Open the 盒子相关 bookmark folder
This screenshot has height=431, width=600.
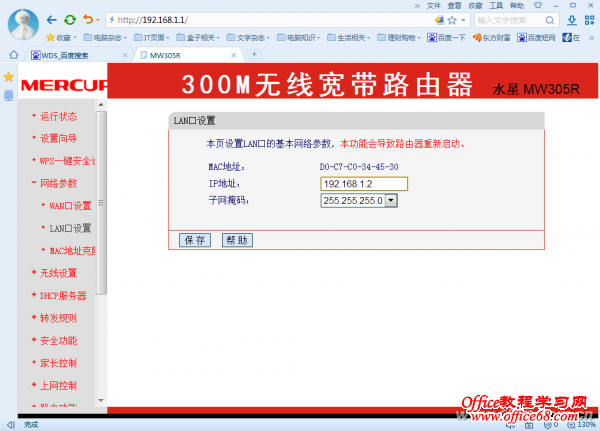click(198, 37)
